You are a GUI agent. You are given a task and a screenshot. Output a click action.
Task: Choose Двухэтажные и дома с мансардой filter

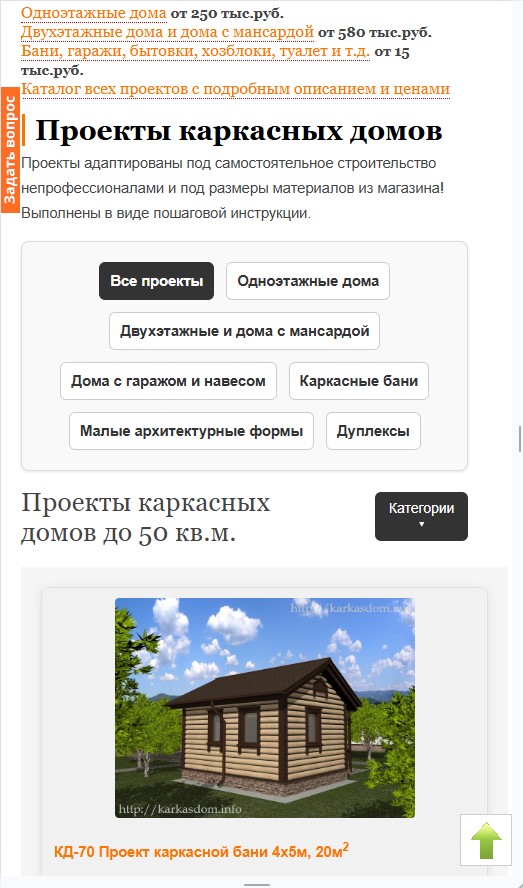(x=244, y=331)
